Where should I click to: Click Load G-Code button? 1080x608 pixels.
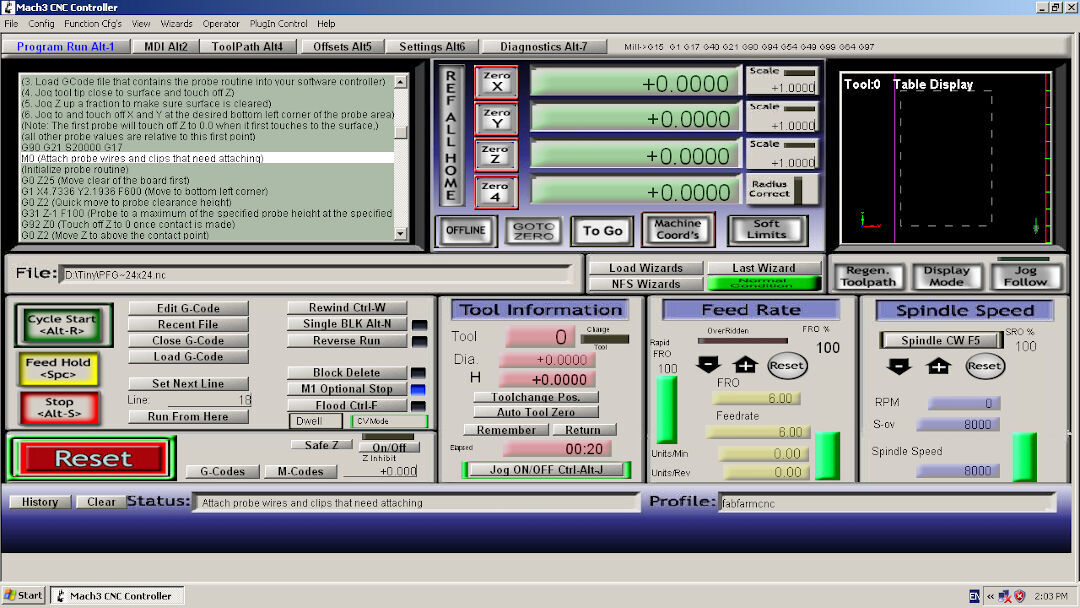click(x=188, y=357)
